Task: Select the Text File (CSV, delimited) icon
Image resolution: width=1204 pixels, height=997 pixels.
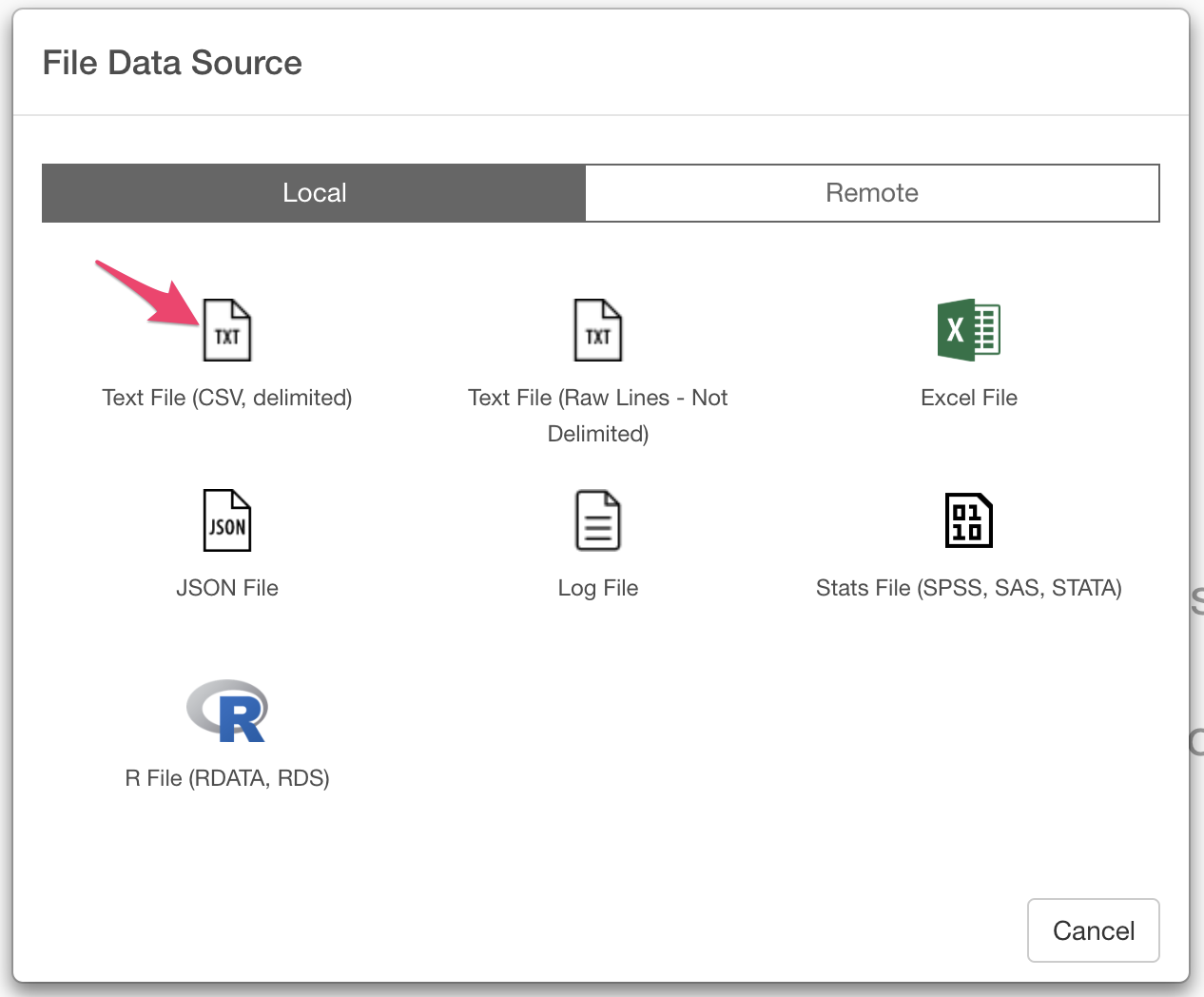Action: (x=227, y=330)
